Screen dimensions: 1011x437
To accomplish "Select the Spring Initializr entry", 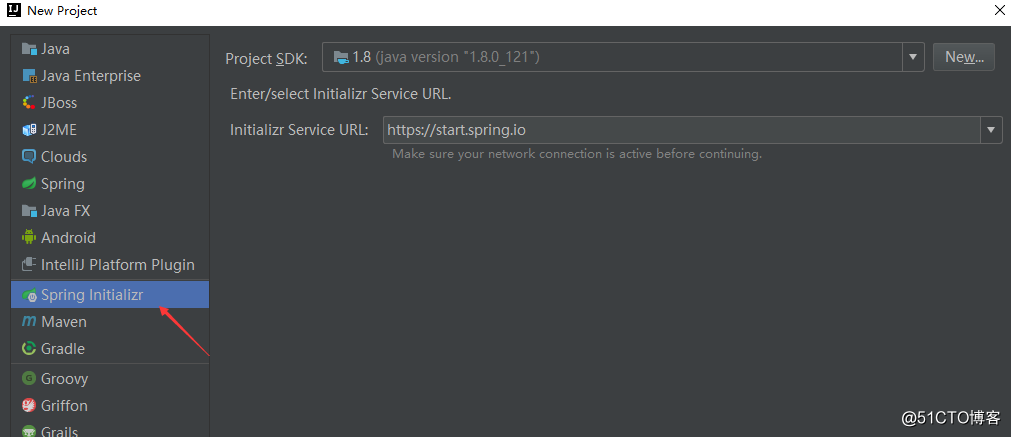I will click(x=110, y=295).
